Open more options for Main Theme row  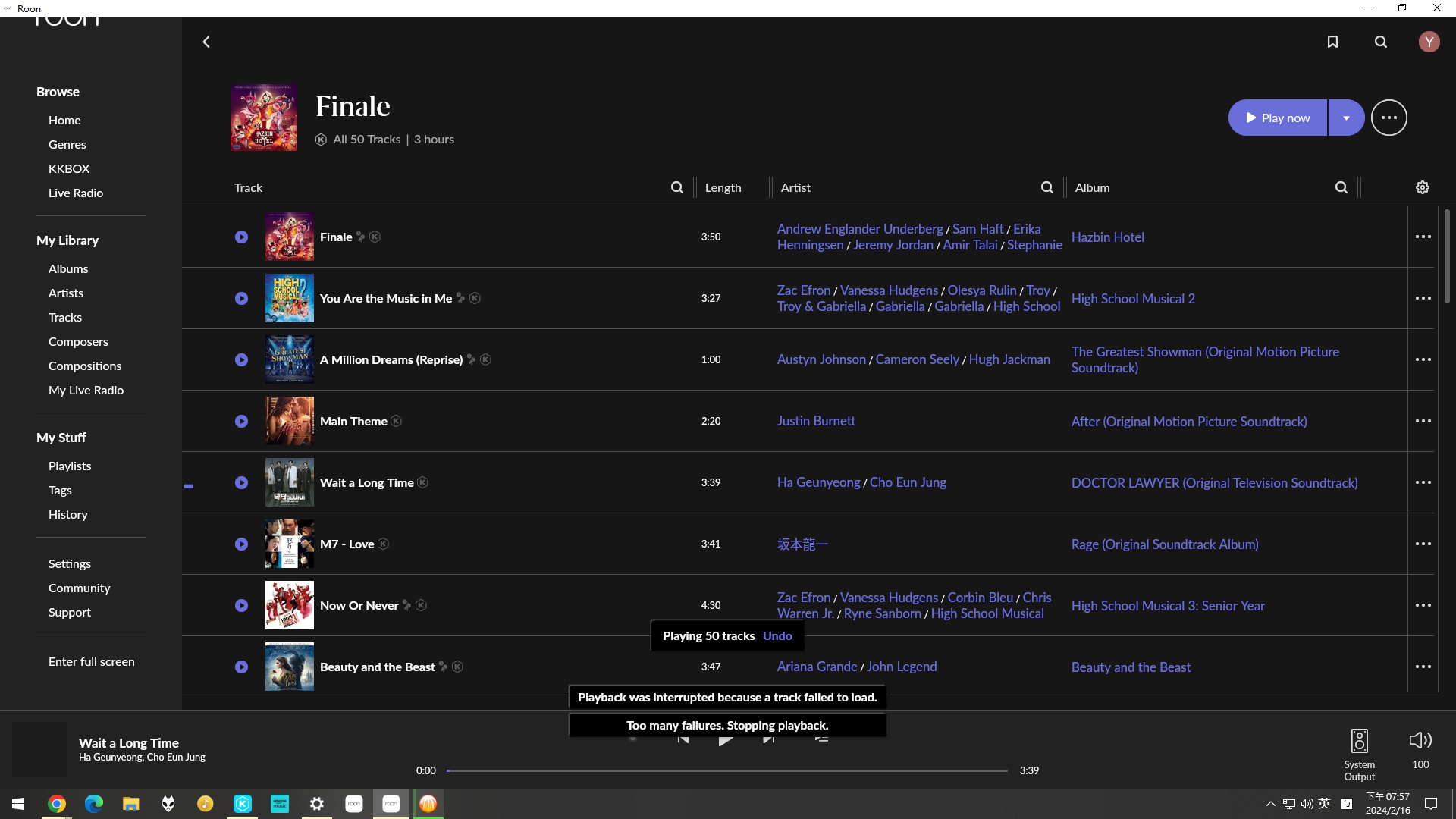pos(1423,421)
